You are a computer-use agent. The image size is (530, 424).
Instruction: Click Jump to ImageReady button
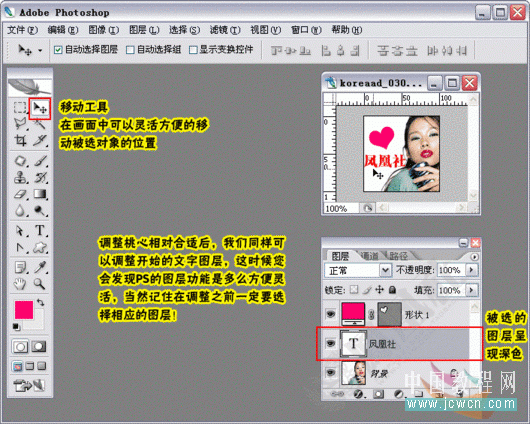tap(29, 385)
